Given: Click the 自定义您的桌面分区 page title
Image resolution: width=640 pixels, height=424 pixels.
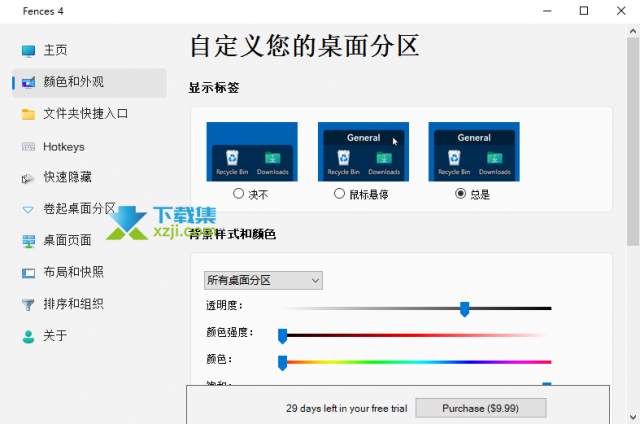Looking at the screenshot, I should [304, 46].
